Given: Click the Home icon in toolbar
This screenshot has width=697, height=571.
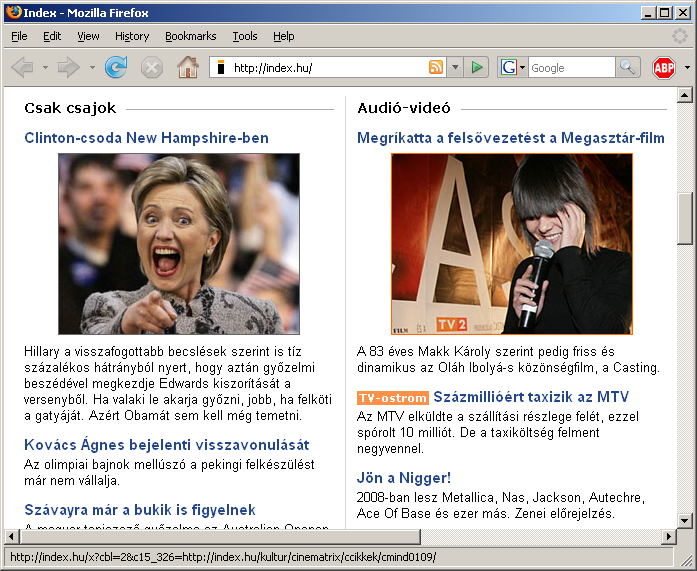Looking at the screenshot, I should tap(187, 68).
